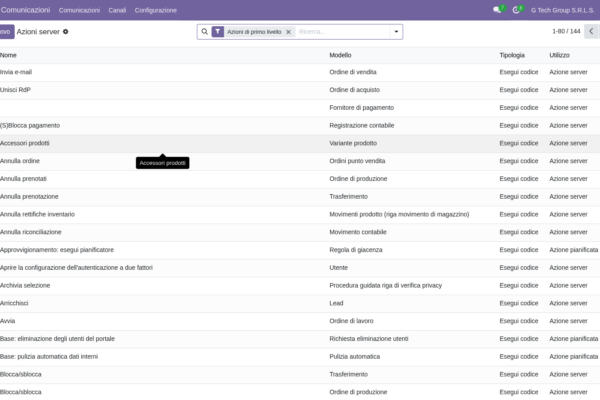Click the gear icon beside Azioni server
Image resolution: width=600 pixels, height=400 pixels.
(x=65, y=32)
